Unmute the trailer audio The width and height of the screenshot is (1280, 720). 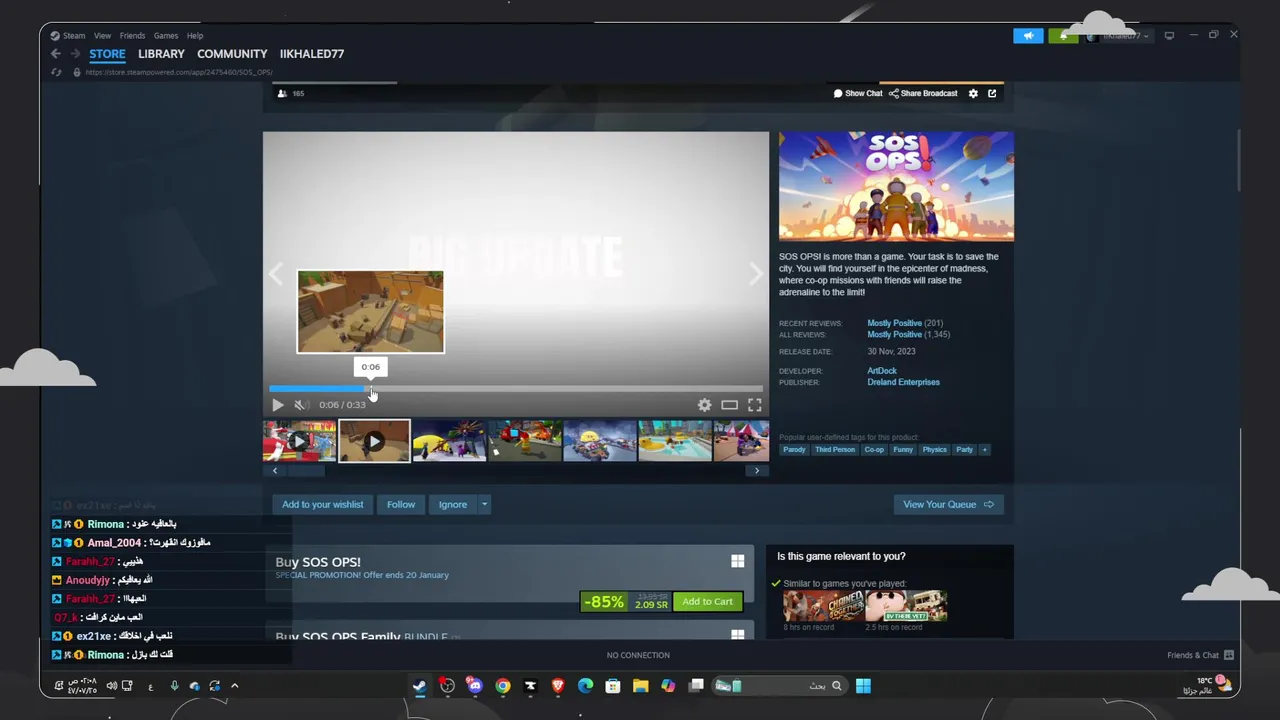300,405
